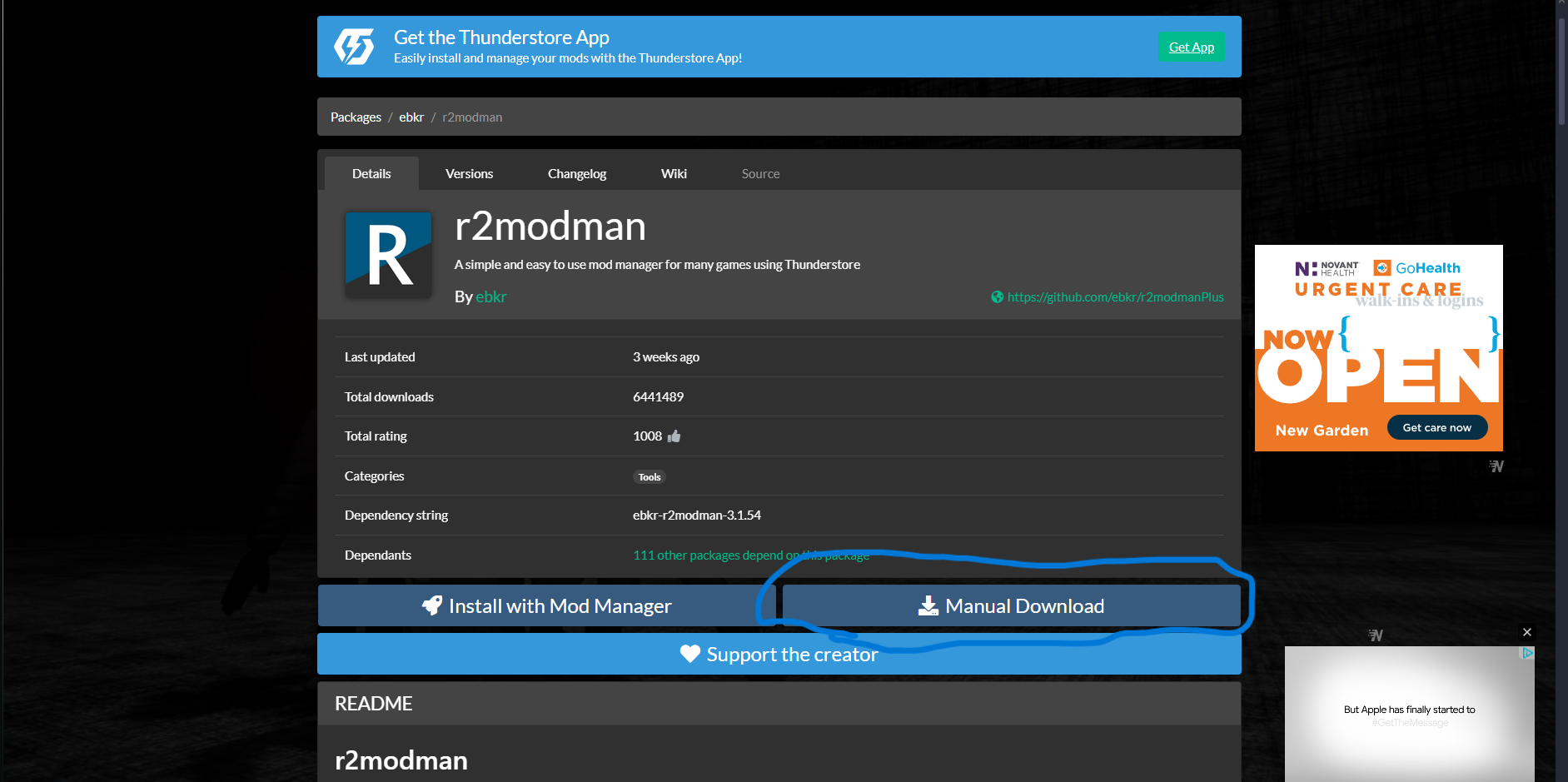View the 111 dependant packages link

coord(751,555)
